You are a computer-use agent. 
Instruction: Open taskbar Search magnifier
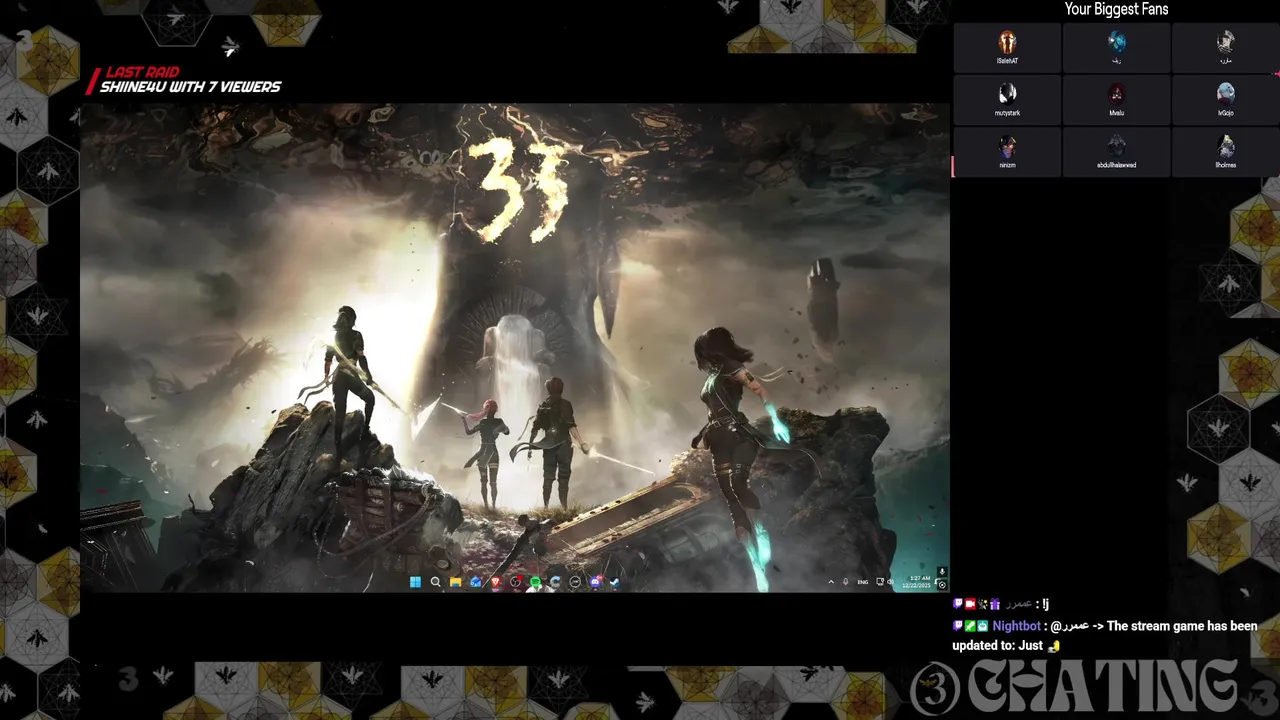(x=435, y=582)
